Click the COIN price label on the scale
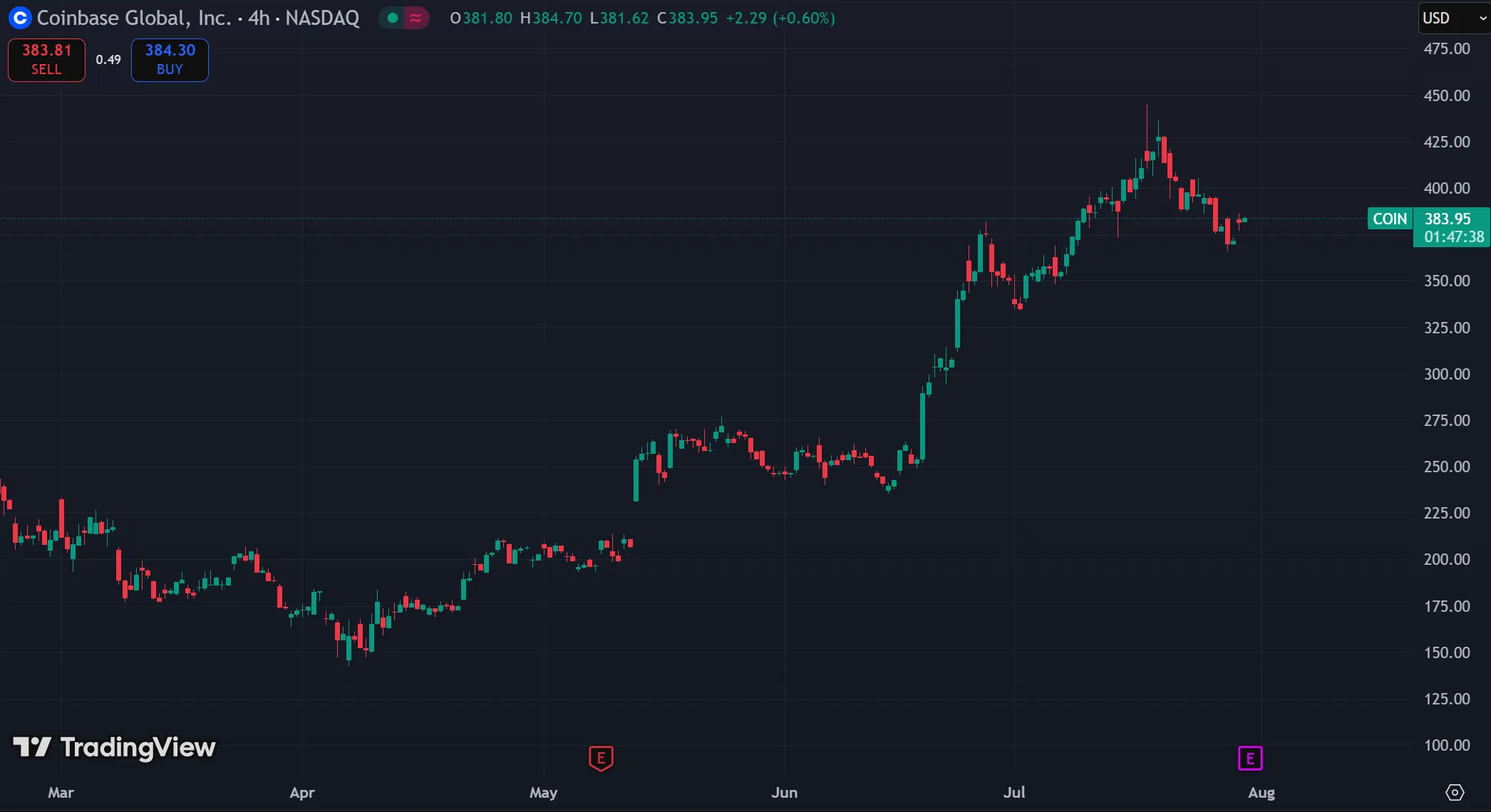This screenshot has width=1491, height=812. pos(1390,219)
